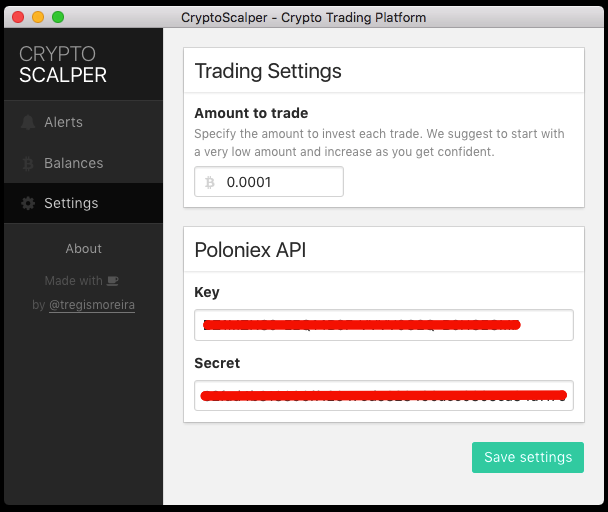Image resolution: width=608 pixels, height=512 pixels.
Task: Visit the @tregismoreira profile link
Action: 92,305
